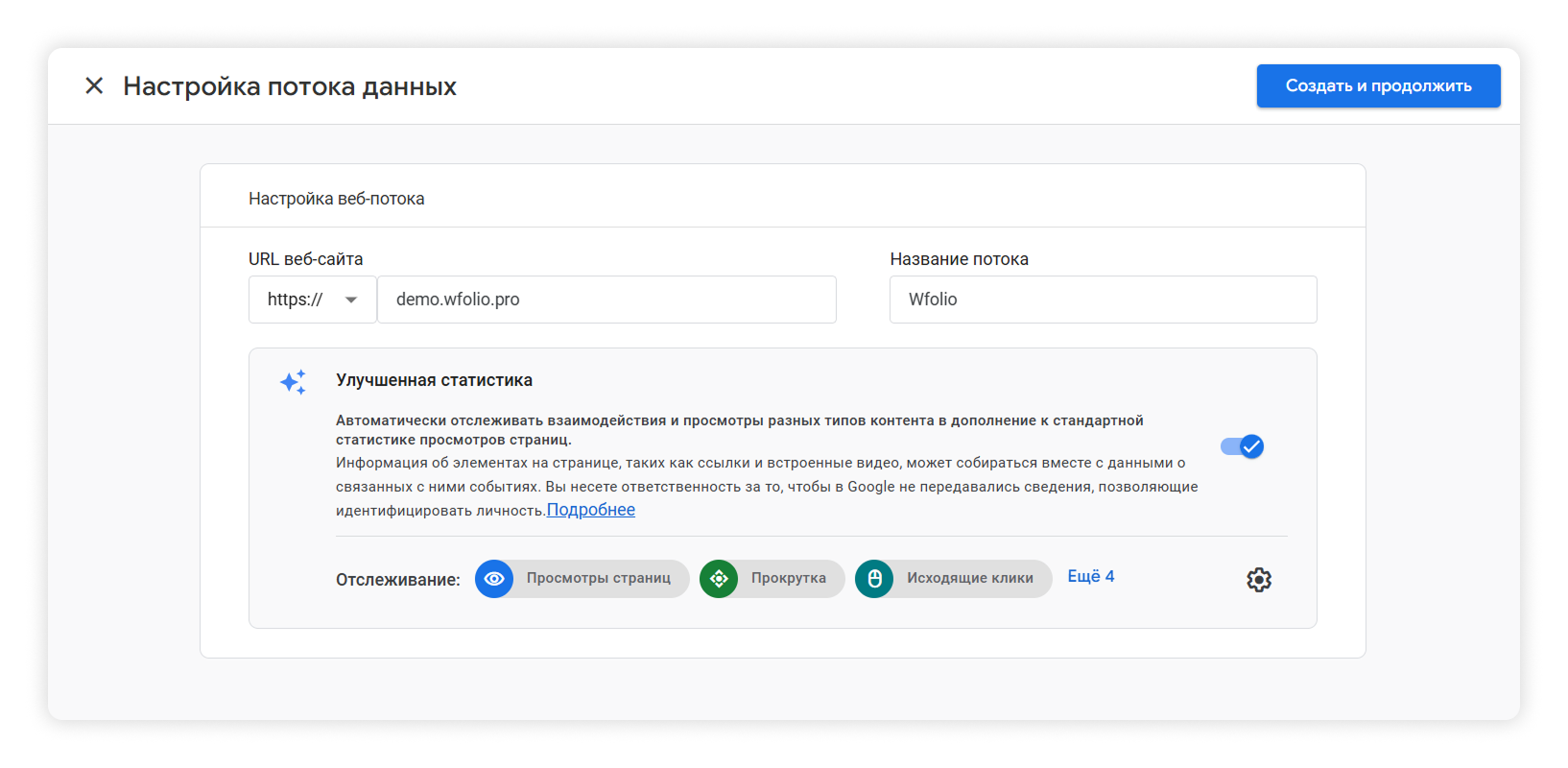Focus the website URL field demo.wfolio.pro
Image resolution: width=1568 pixels, height=768 pixels.
(x=606, y=300)
